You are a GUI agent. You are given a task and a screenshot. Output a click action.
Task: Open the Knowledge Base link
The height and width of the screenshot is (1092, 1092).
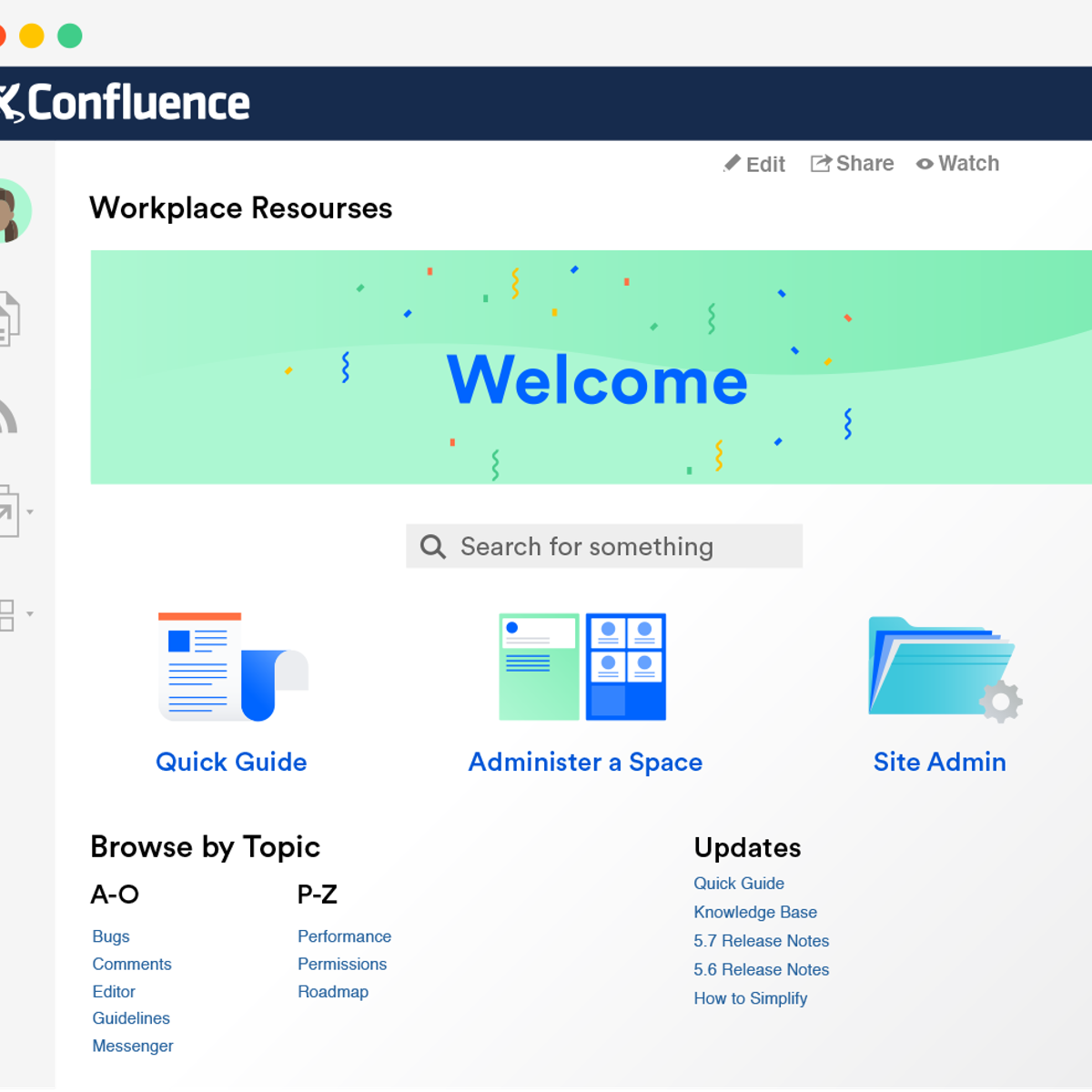click(x=755, y=912)
